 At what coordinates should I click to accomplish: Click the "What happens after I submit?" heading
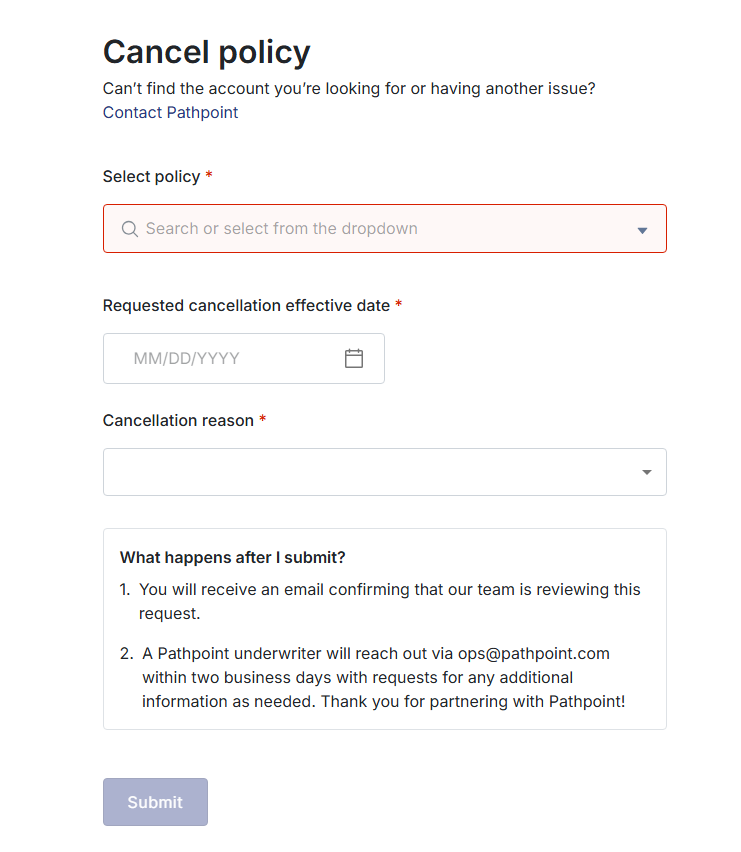(x=232, y=558)
